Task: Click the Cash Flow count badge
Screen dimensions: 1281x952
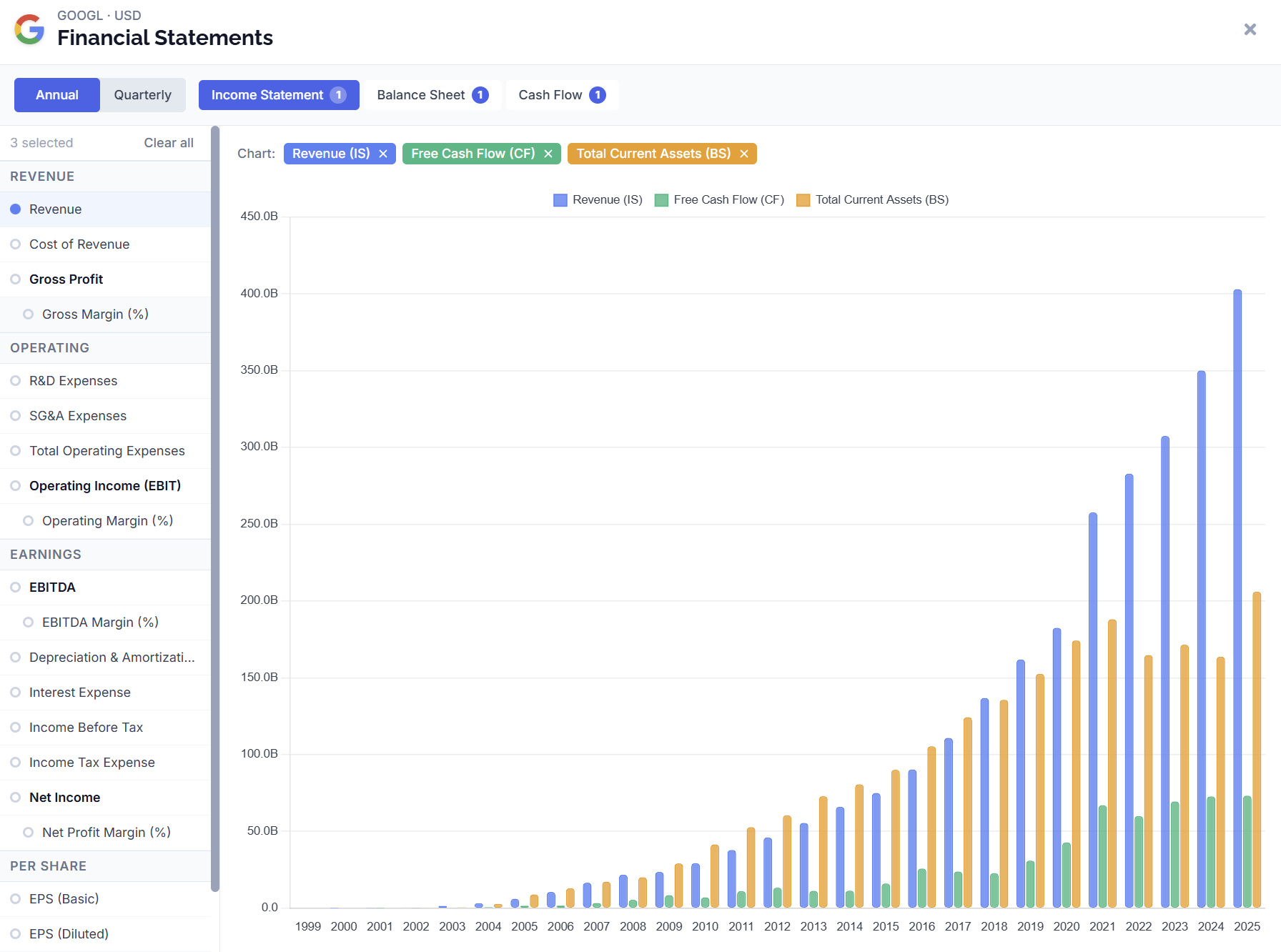Action: pyautogui.click(x=598, y=95)
